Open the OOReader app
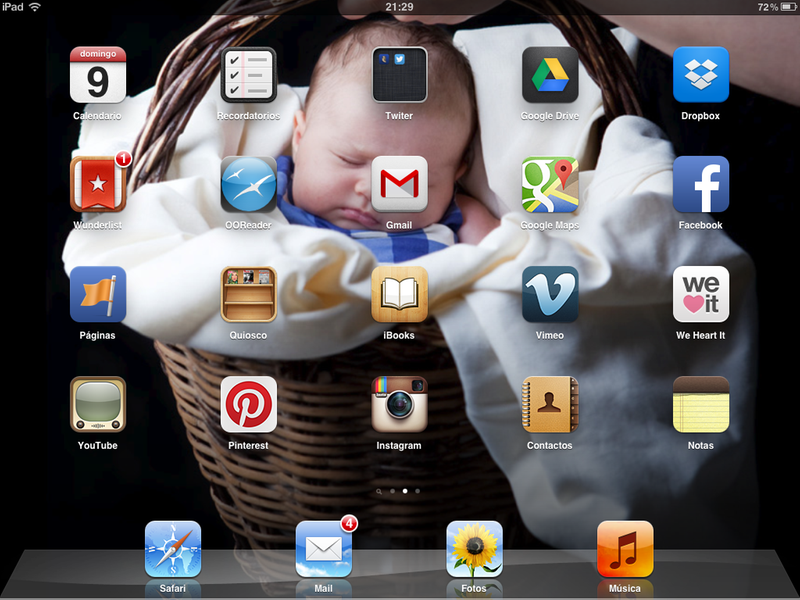The image size is (800, 600). pos(248,184)
